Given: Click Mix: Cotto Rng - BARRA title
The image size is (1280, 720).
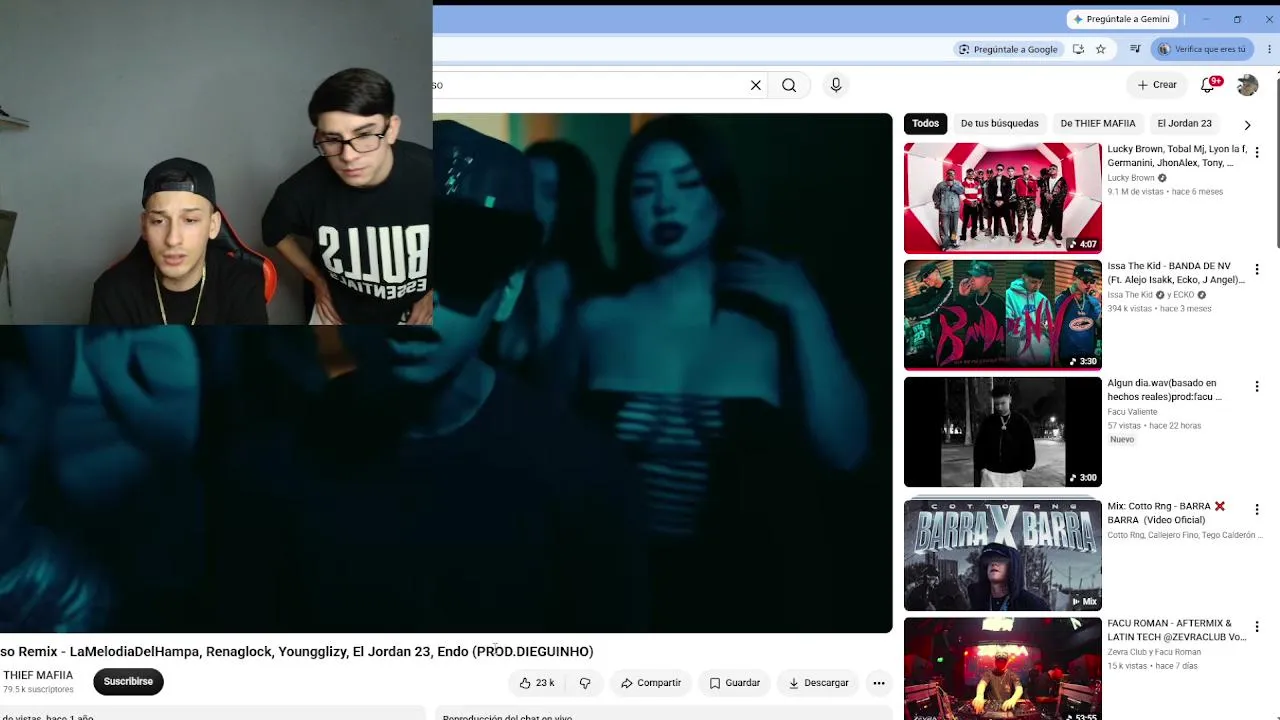Looking at the screenshot, I should [x=1166, y=513].
